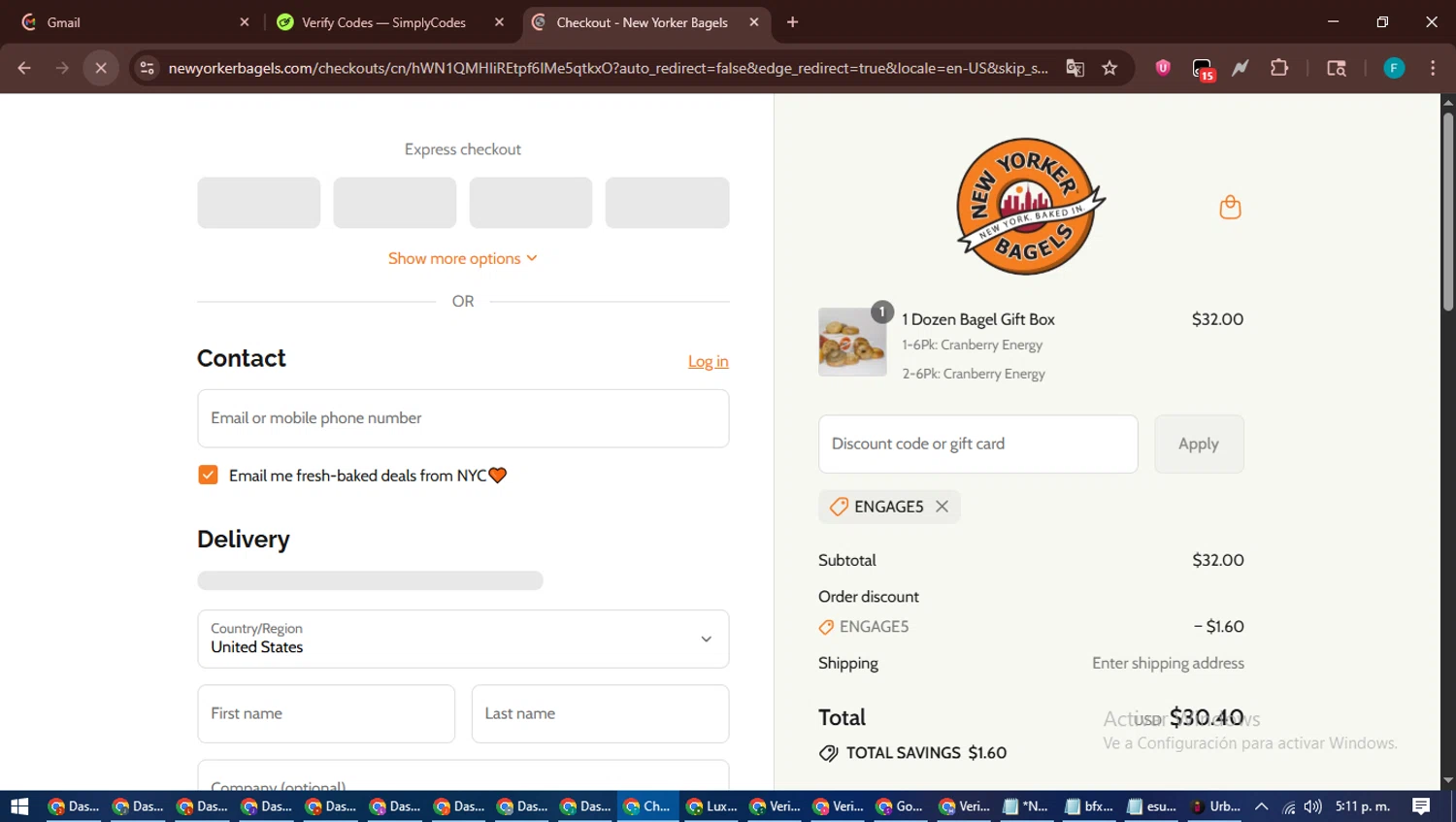1456x822 pixels.
Task: Click the window search icon in the browser toolbar
Action: coord(1337,68)
